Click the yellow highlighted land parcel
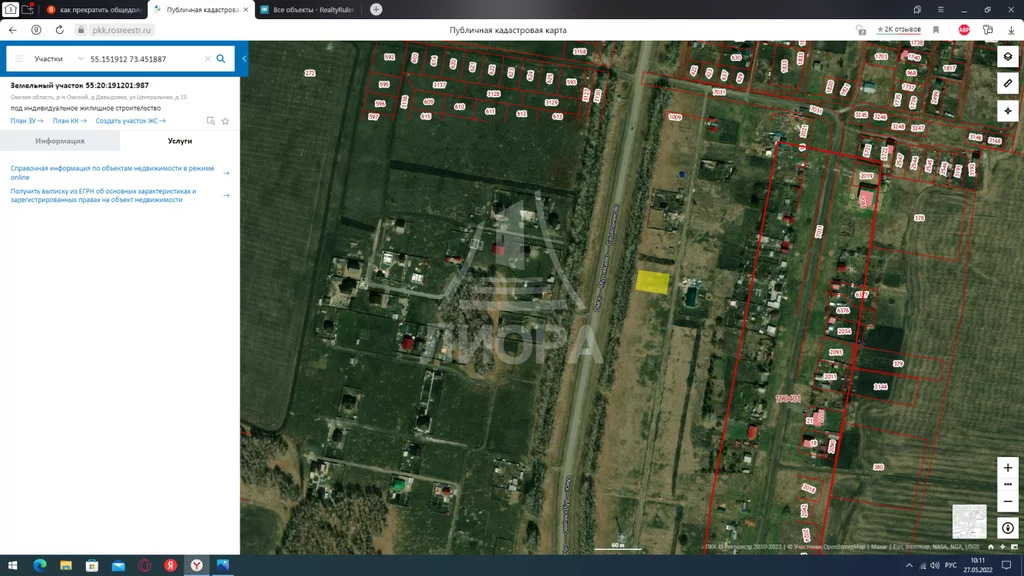The image size is (1024, 576). (x=653, y=282)
